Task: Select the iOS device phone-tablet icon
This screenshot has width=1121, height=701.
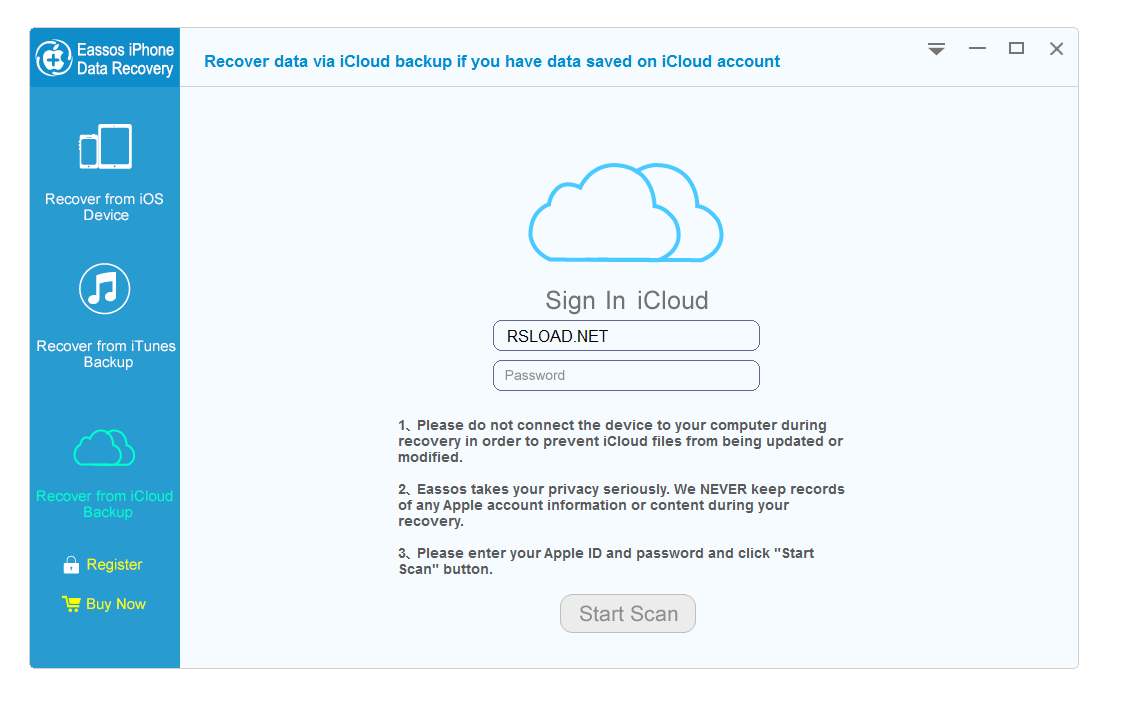Action: (105, 148)
